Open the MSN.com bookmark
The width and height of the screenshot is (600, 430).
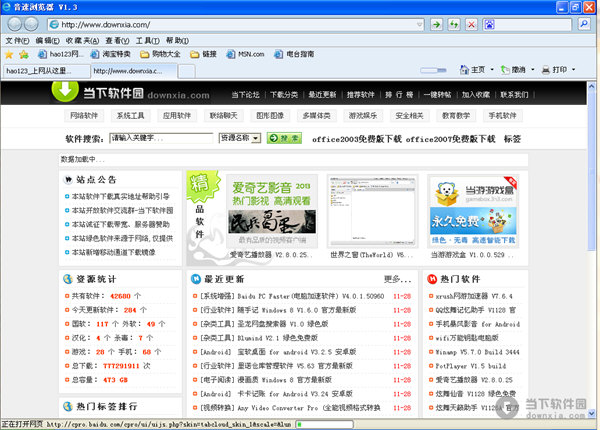coord(245,54)
